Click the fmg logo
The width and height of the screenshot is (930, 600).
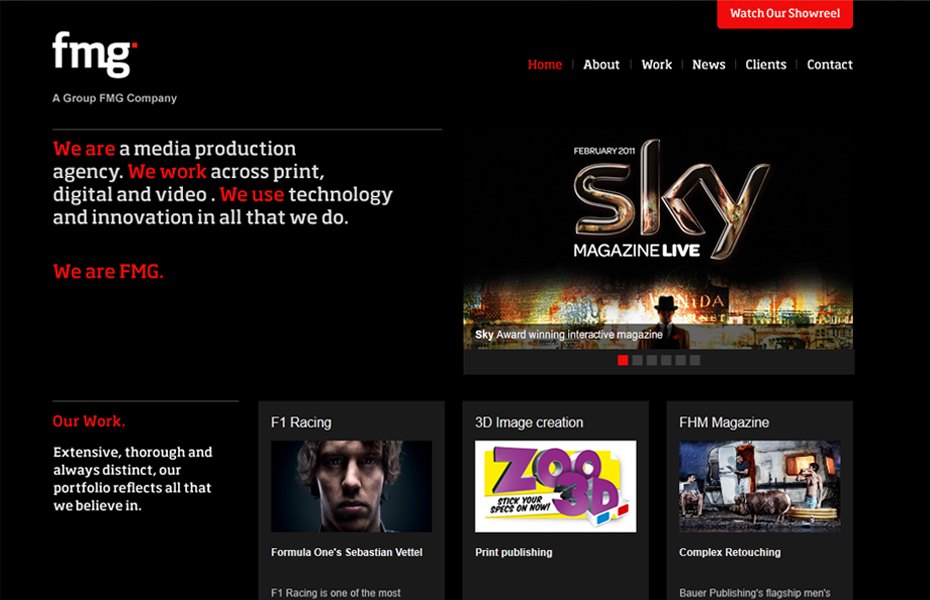tap(95, 55)
